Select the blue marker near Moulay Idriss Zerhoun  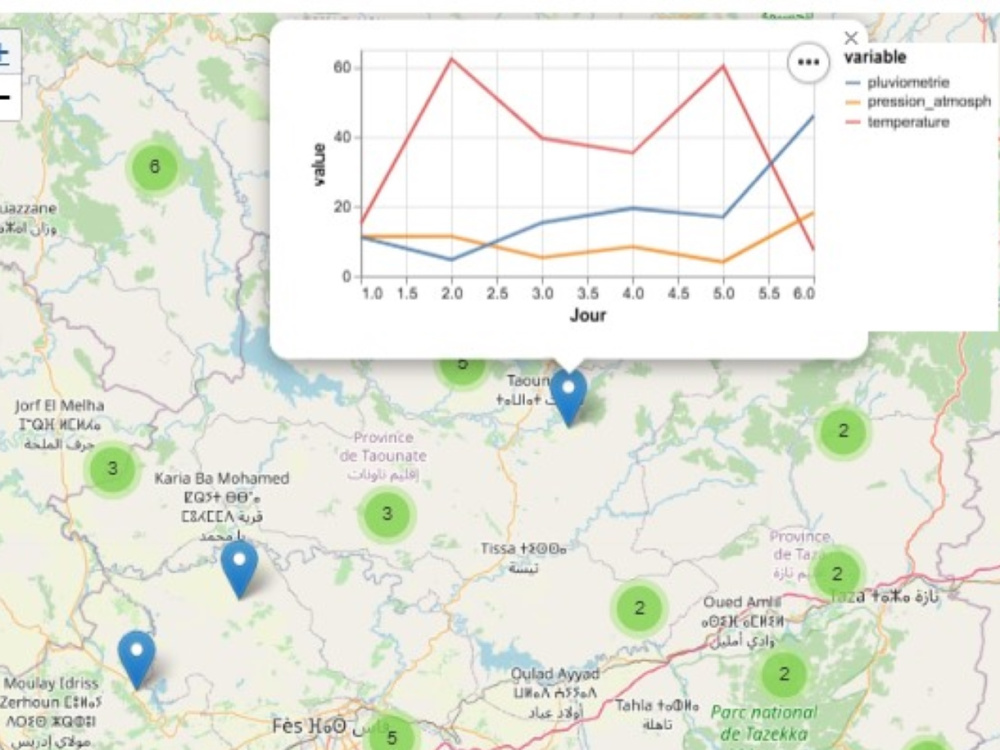tap(136, 660)
